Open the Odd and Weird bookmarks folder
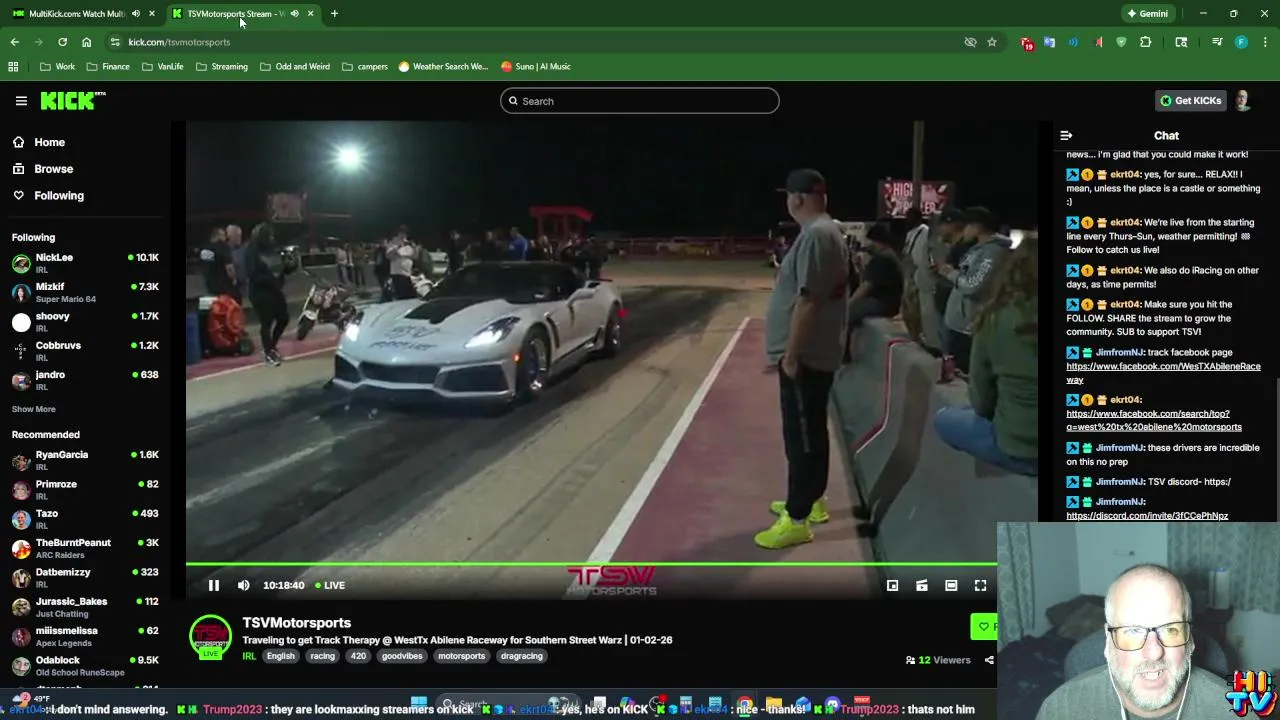The image size is (1280, 720). coord(294,67)
